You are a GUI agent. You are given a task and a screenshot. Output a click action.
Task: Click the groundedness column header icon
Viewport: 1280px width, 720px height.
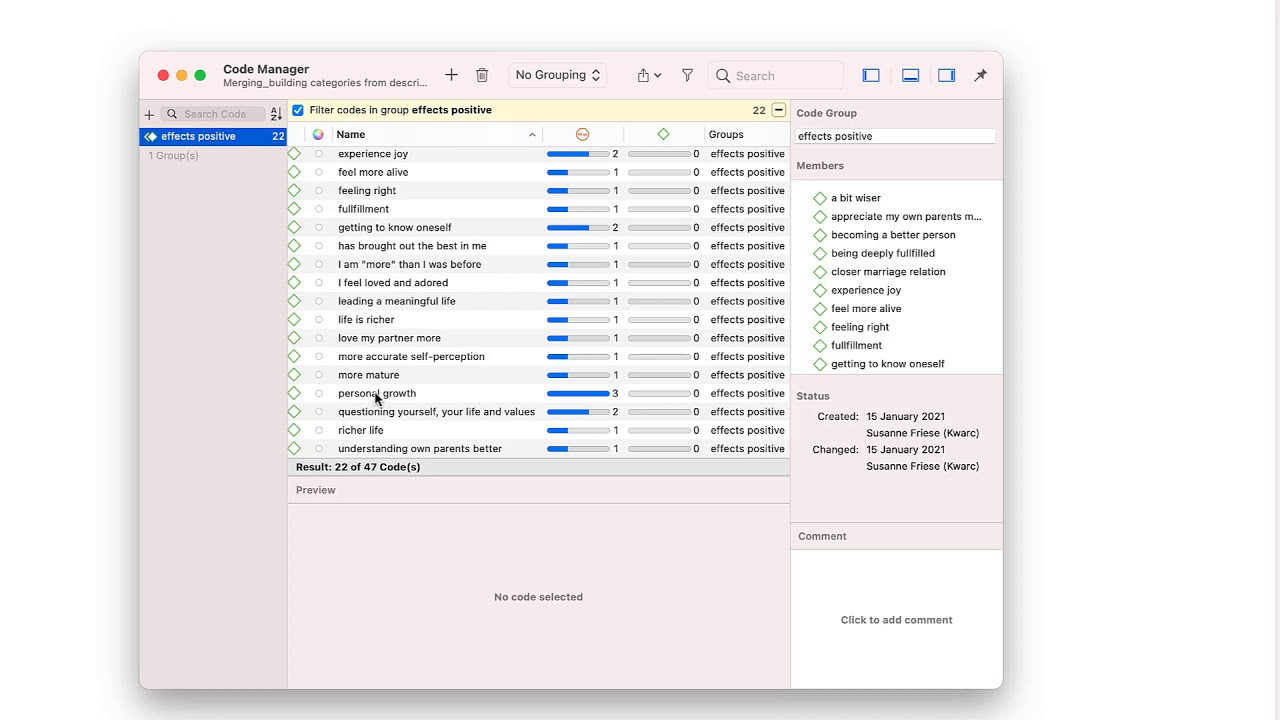pyautogui.click(x=582, y=134)
